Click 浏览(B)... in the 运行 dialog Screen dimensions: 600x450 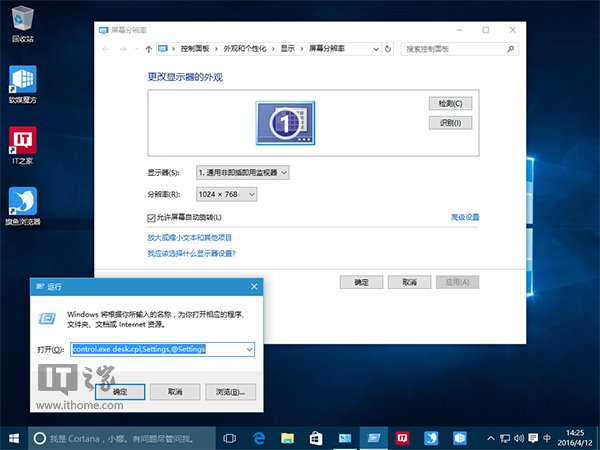click(x=230, y=392)
